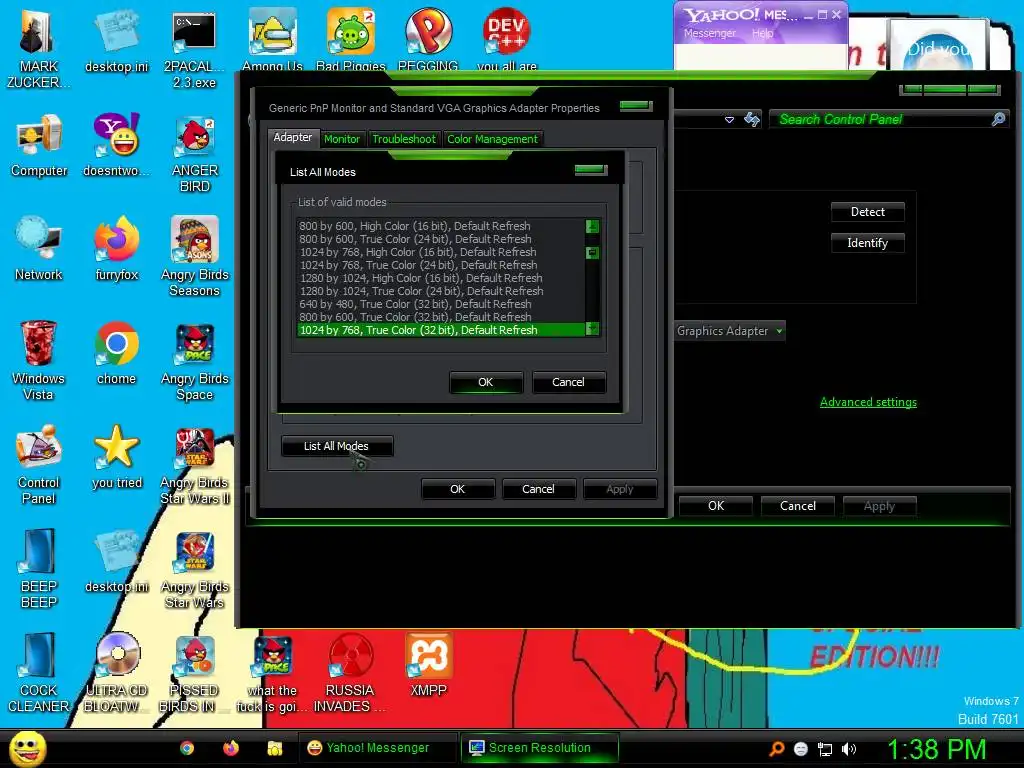Click the network tray icon
Screen dimensions: 1024x768
[x=825, y=749]
